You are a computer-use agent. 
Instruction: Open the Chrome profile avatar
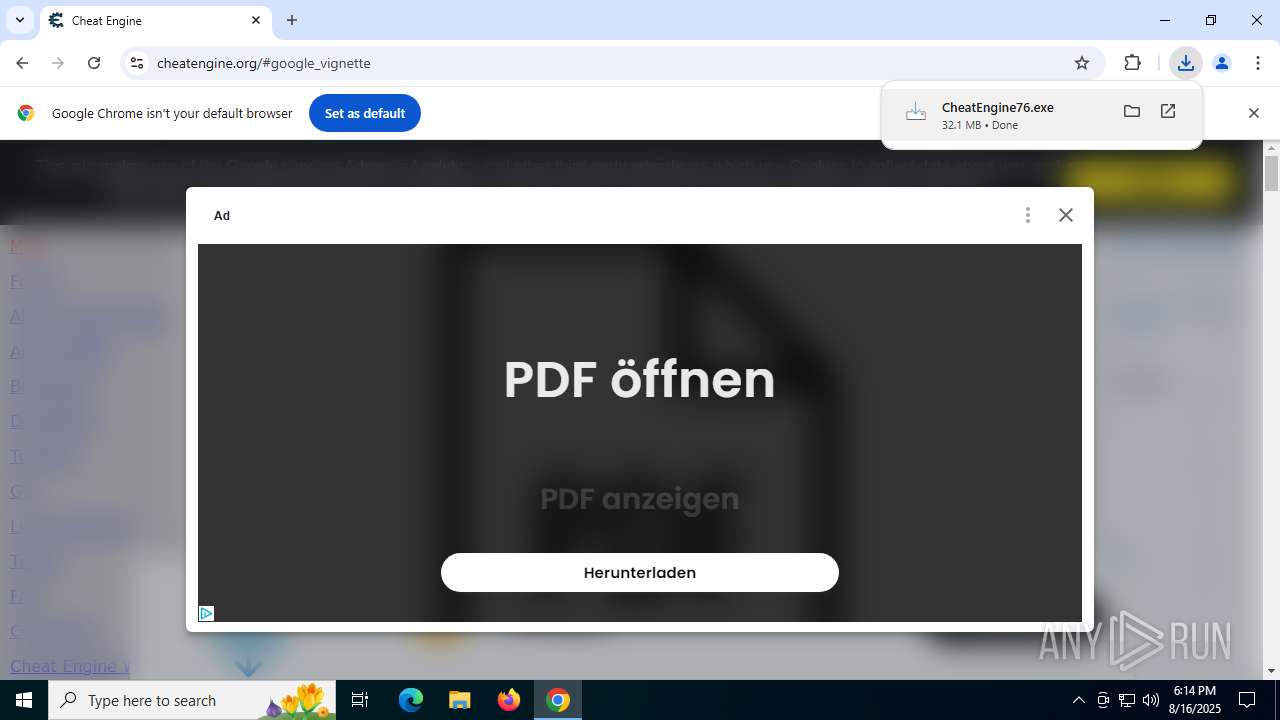[1222, 63]
